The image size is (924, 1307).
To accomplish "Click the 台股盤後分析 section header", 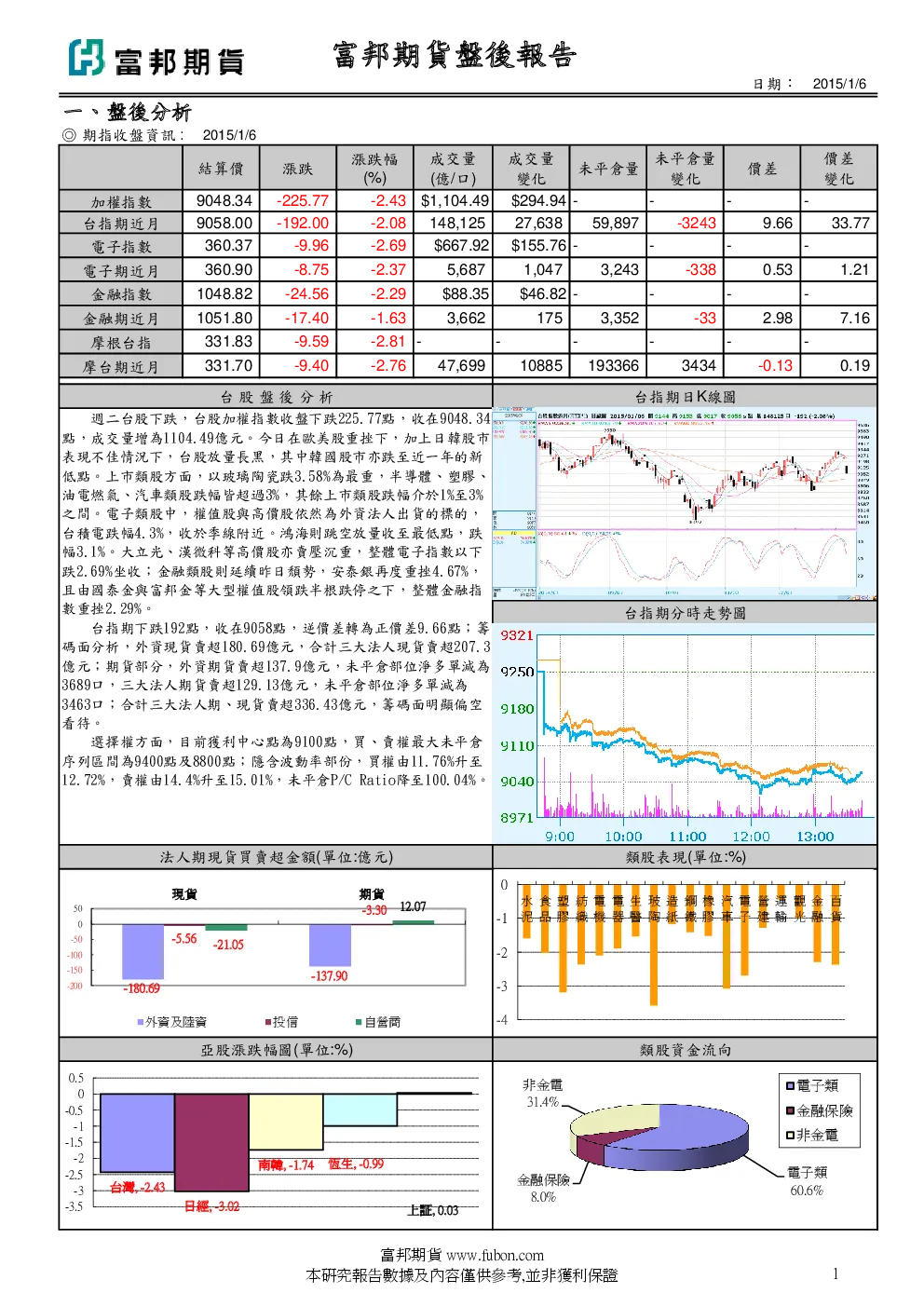I will click(277, 397).
